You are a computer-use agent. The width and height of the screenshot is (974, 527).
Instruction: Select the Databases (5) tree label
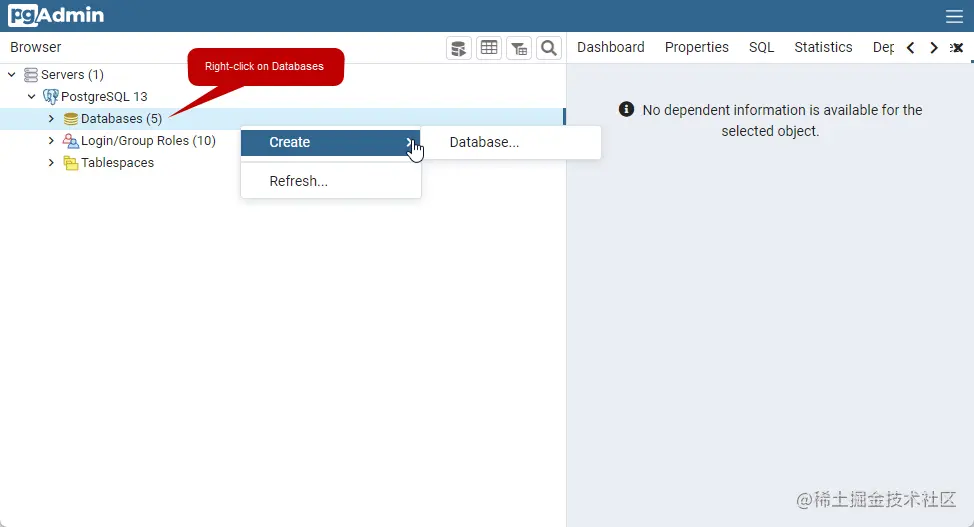click(x=121, y=119)
